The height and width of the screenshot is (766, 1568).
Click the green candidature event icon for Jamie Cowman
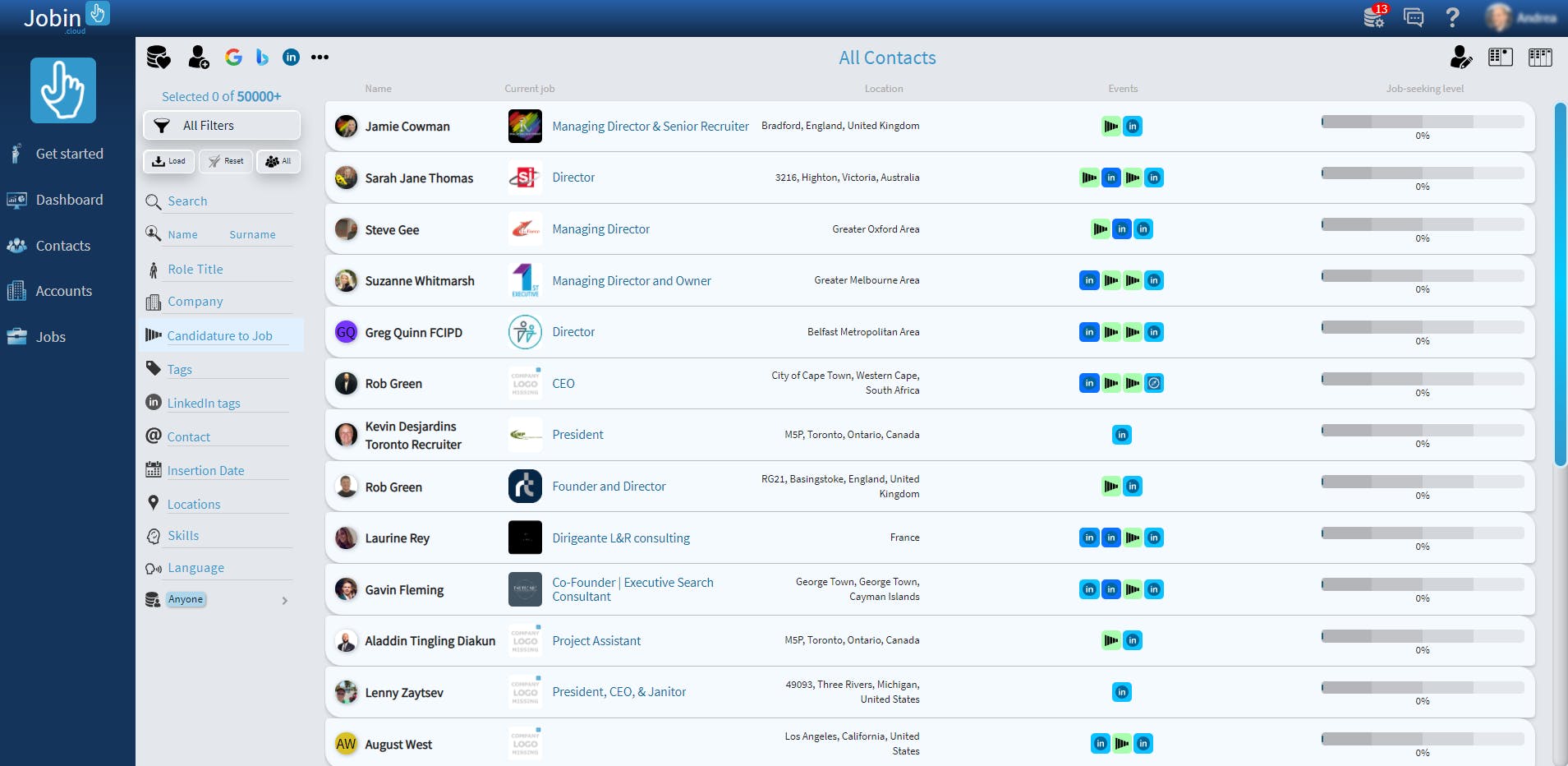[x=1111, y=127]
